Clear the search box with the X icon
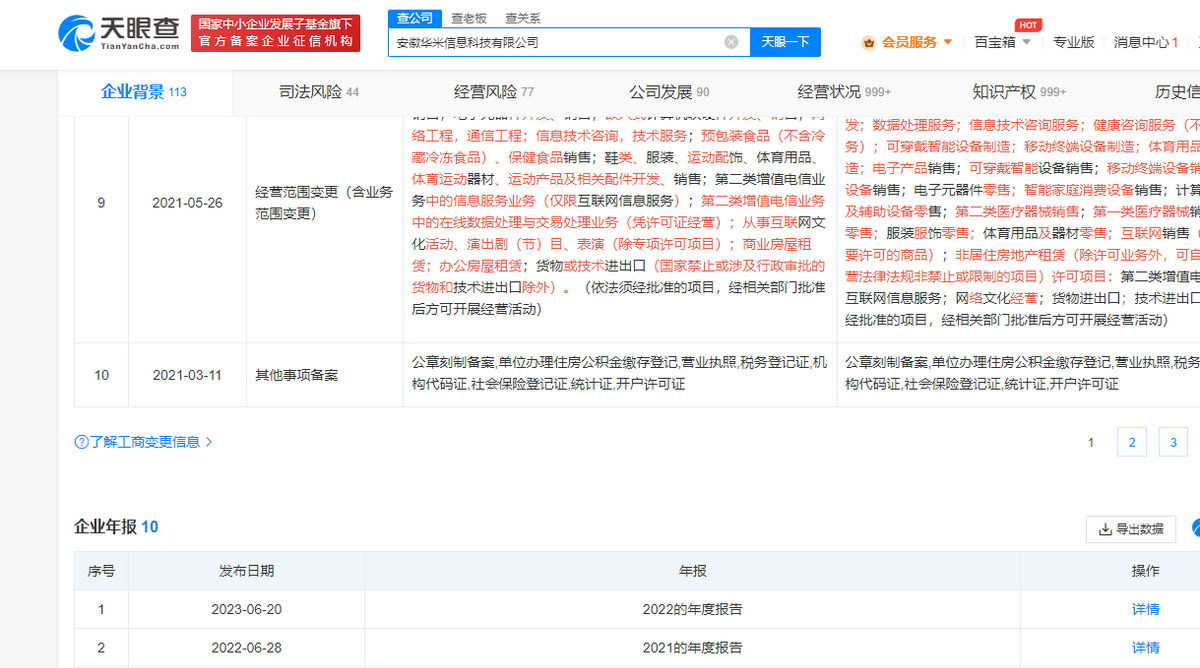 pos(731,42)
